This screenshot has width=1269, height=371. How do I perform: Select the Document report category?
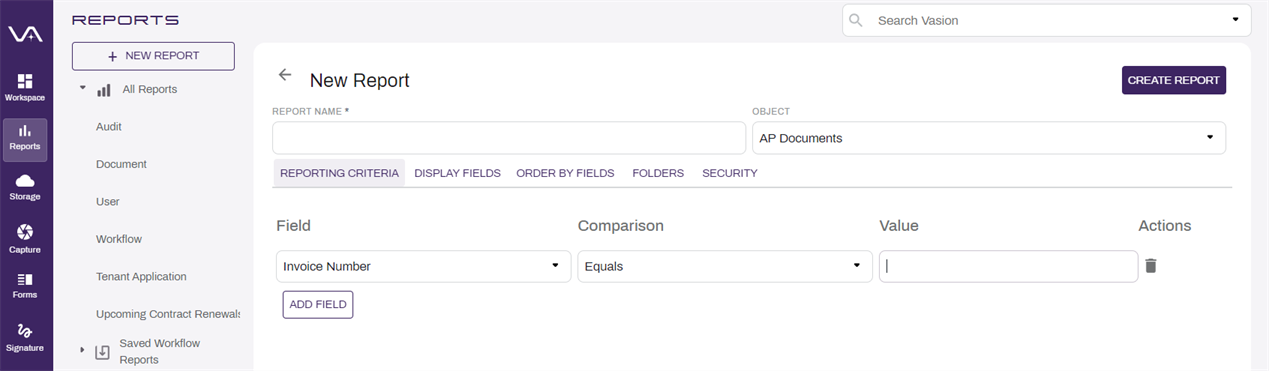121,164
